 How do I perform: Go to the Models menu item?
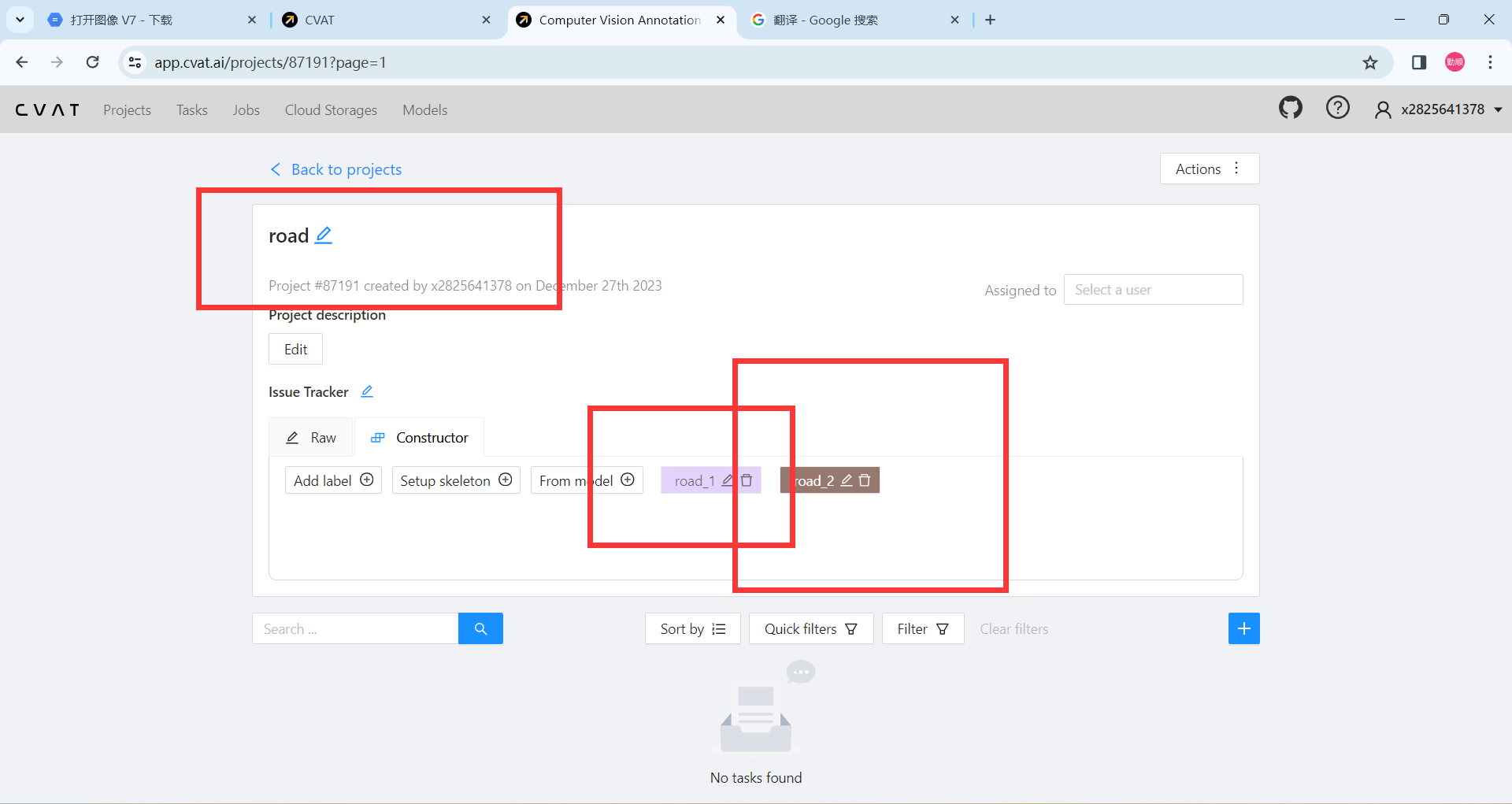[x=424, y=109]
